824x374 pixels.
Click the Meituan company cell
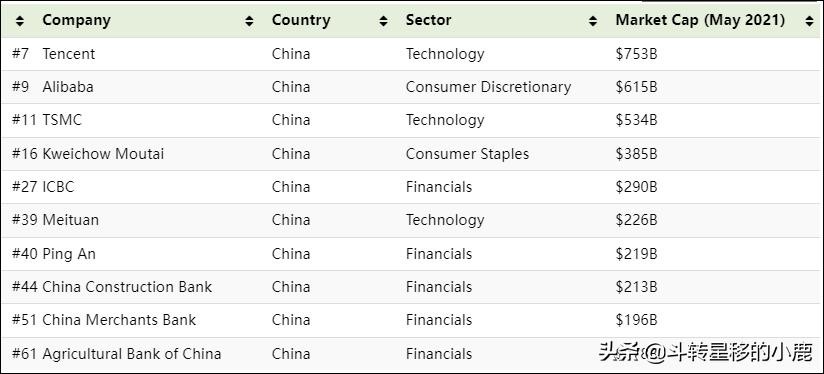(70, 220)
